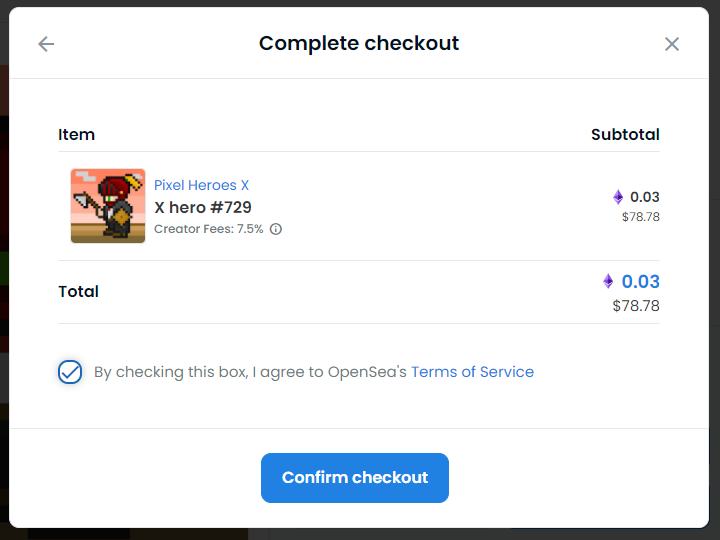Click the 'By checking this box' agreement text
This screenshot has width=720, height=540.
click(x=250, y=372)
